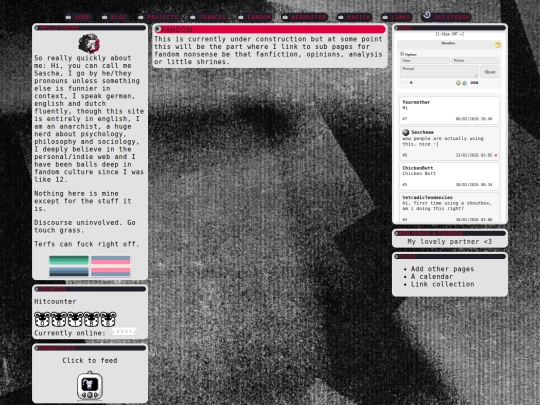
Task: Click the 11:46pm GMT +2 clock
Action: pyautogui.click(x=449, y=34)
